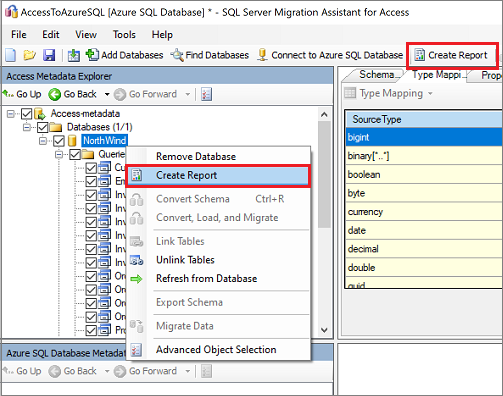503x396 pixels.
Task: Select the boolean source type row
Action: pyautogui.click(x=424, y=175)
